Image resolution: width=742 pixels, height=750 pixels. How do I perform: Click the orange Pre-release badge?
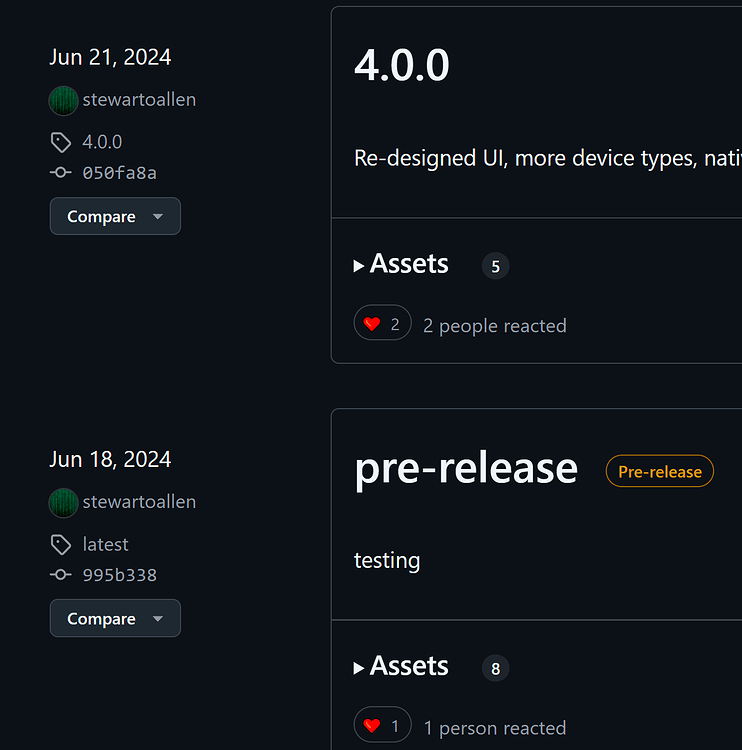tap(660, 471)
